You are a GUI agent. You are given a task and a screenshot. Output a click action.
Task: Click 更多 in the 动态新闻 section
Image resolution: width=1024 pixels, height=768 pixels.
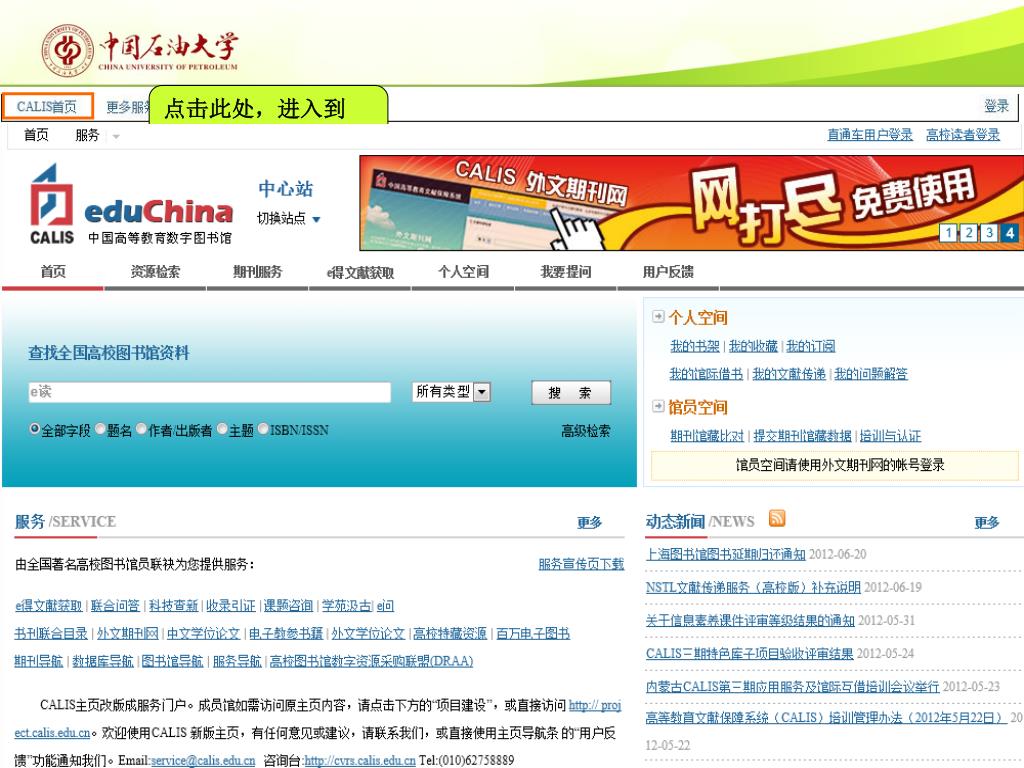coord(986,522)
